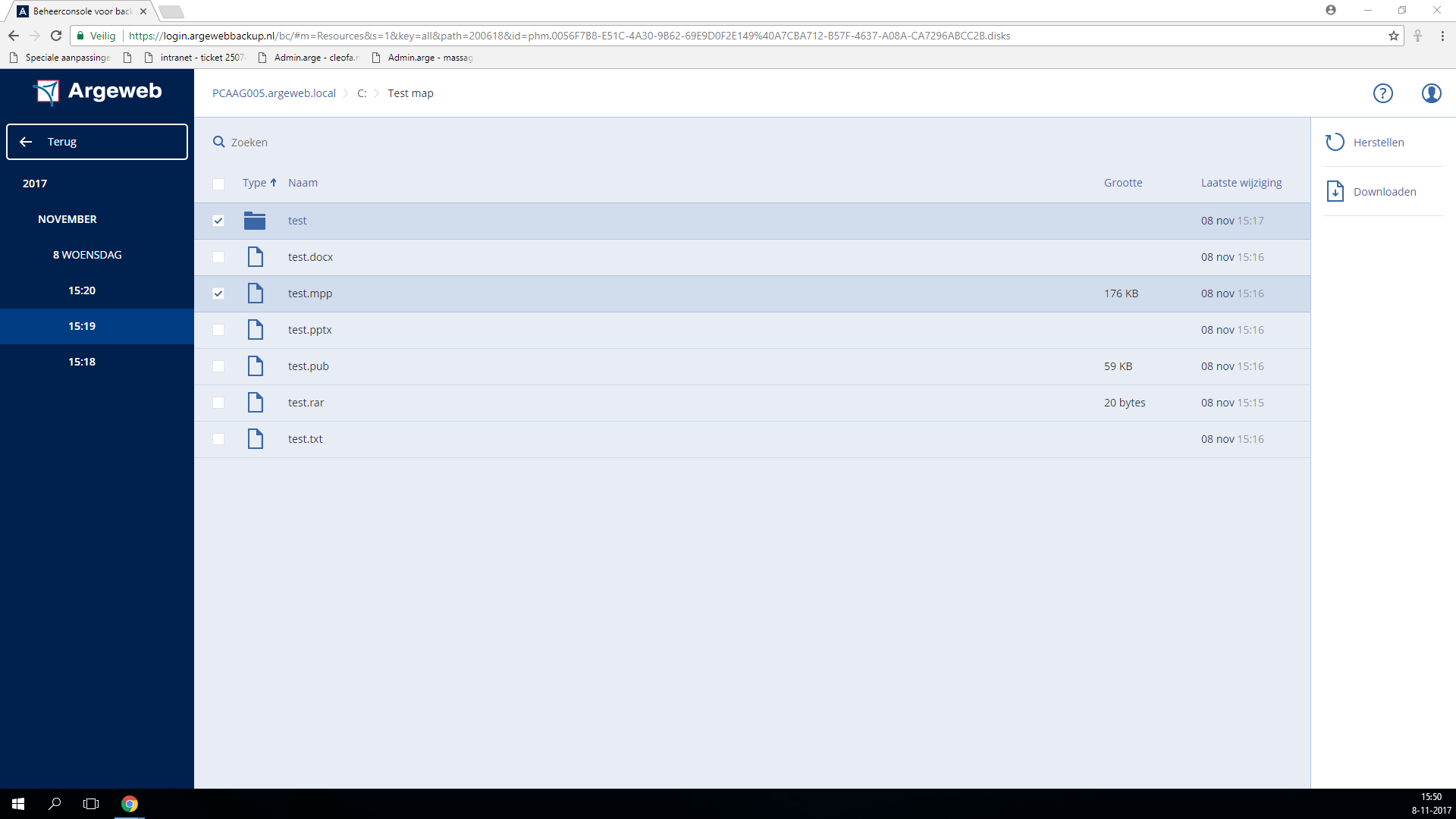This screenshot has width=1456, height=819.
Task: Toggle the select-all checkbox in header
Action: point(218,184)
